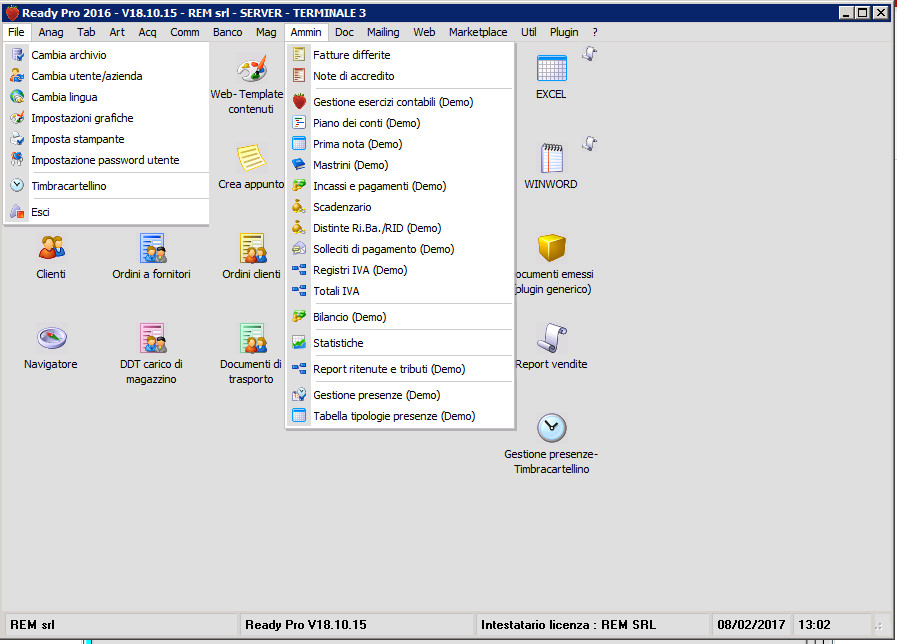Launch the Navigatore compass icon
The height and width of the screenshot is (644, 897).
coord(51,337)
